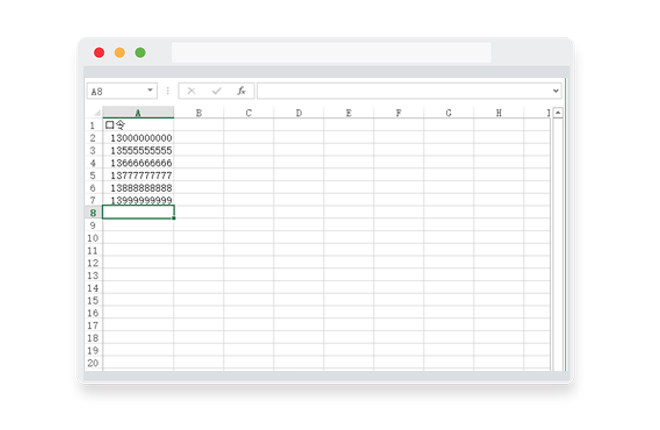Click the name box showing A8

point(117,91)
